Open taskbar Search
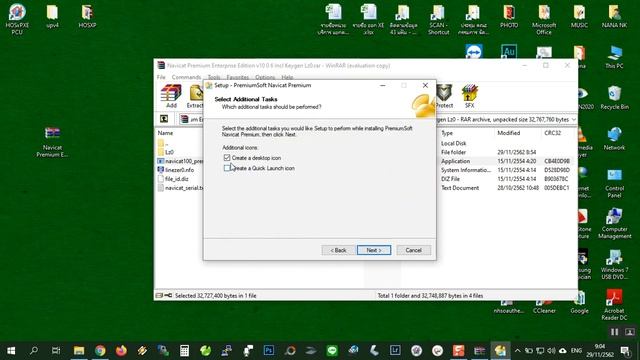This screenshot has height=360, width=640. coord(34,351)
